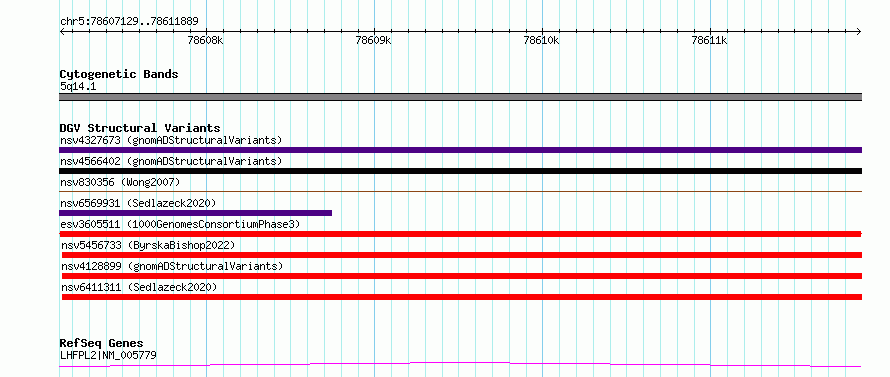Open variant label nsv6569931 (Sedlazeck2020)
The image size is (890, 377).
point(138,203)
